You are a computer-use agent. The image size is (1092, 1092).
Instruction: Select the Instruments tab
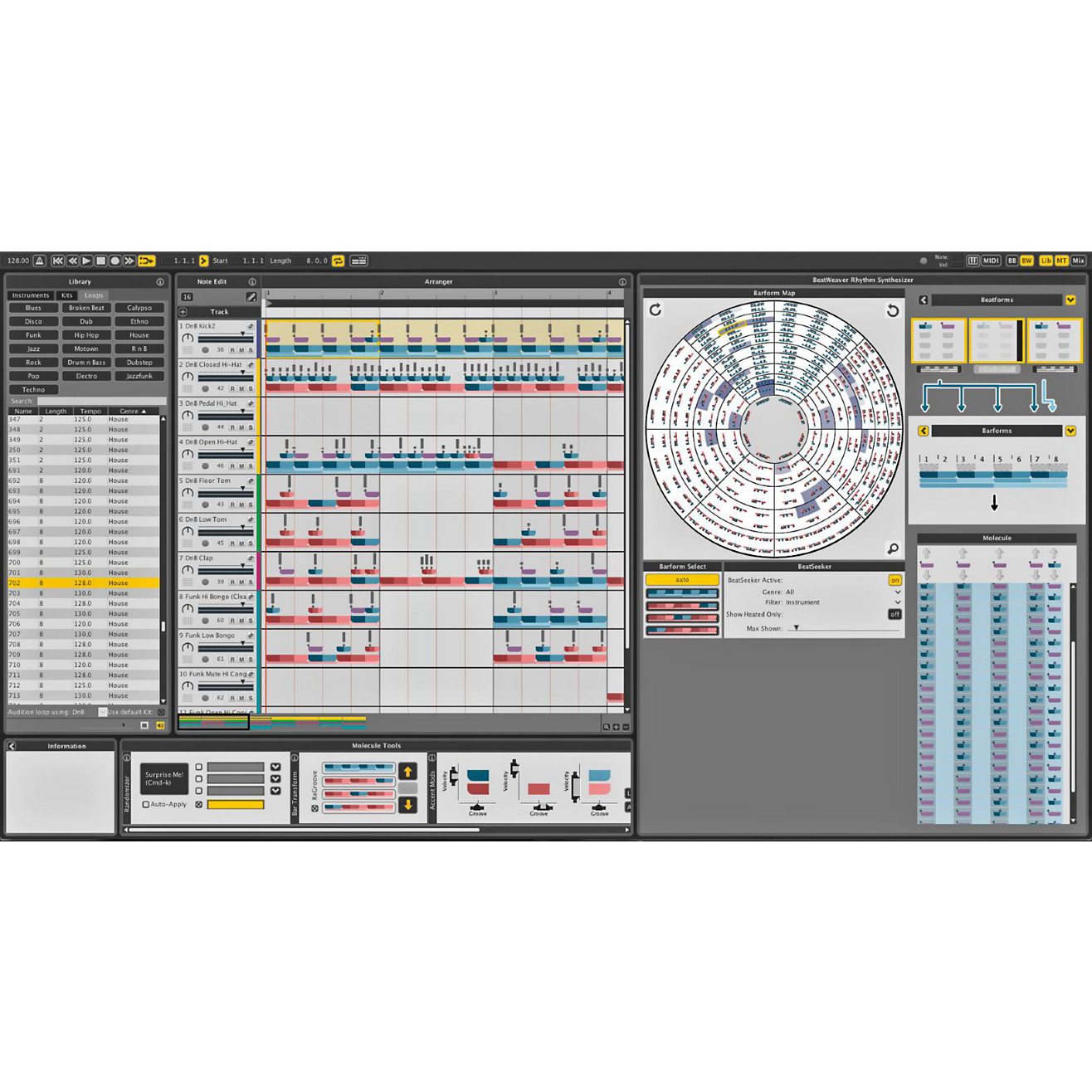coord(31,295)
